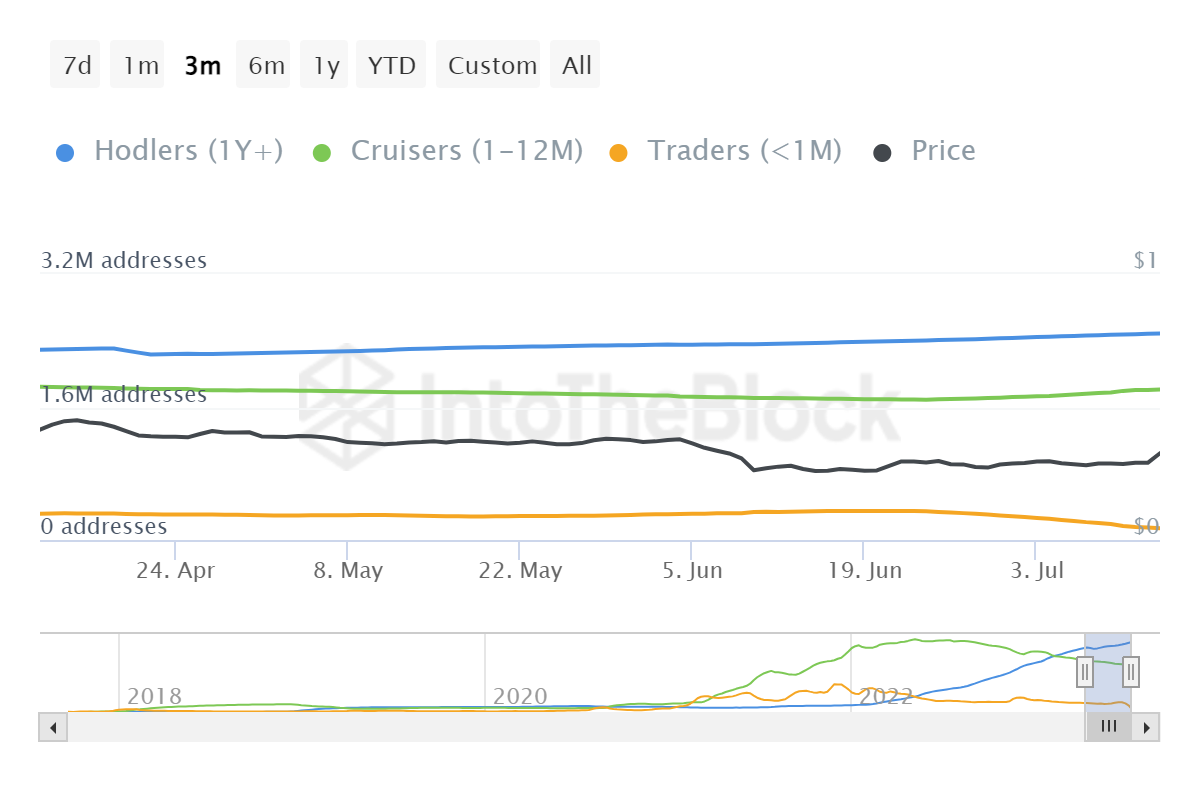Toggle Traders (<1M) orange legend dot

[618, 153]
